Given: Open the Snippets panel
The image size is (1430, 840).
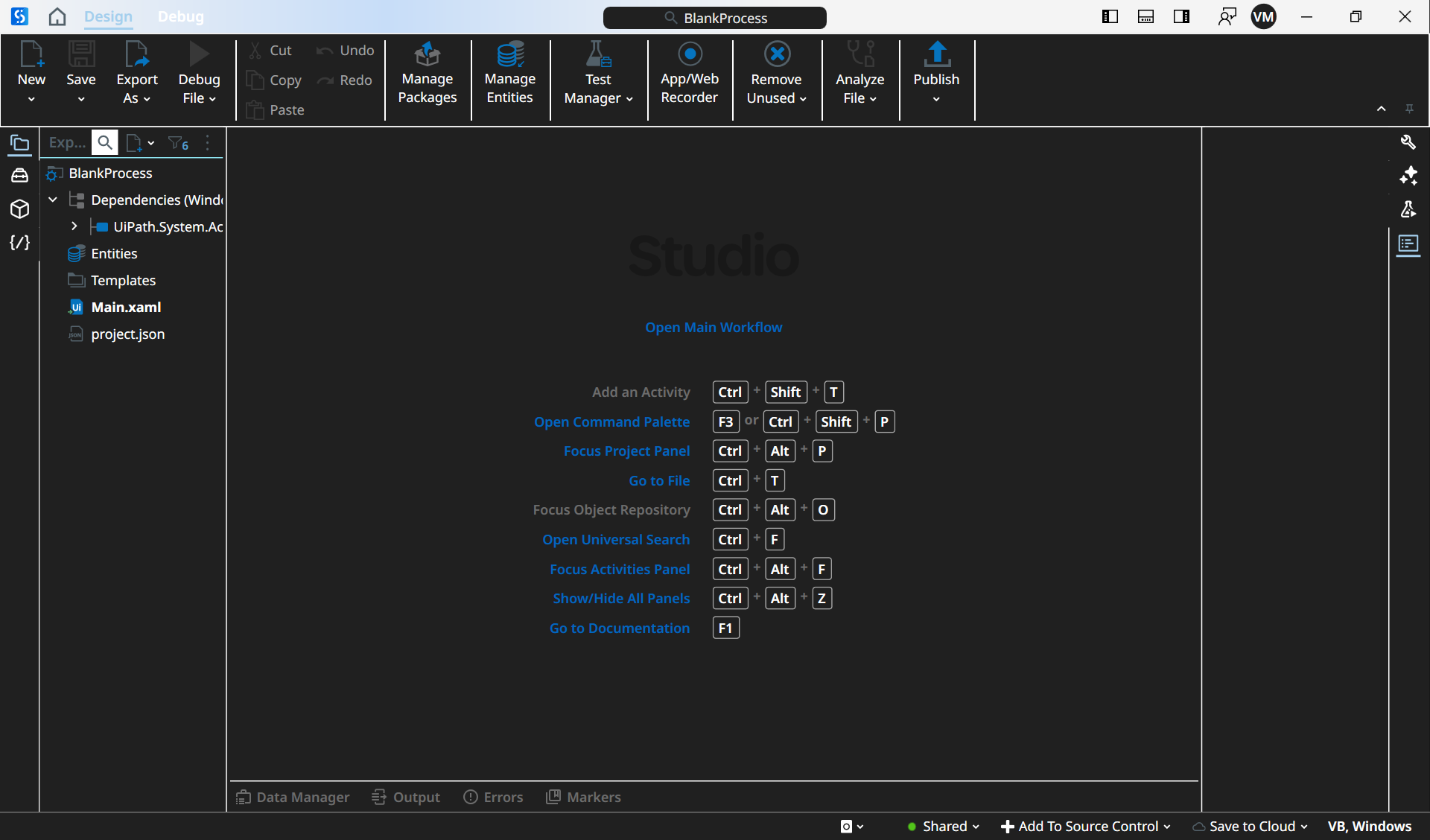Looking at the screenshot, I should click(20, 241).
